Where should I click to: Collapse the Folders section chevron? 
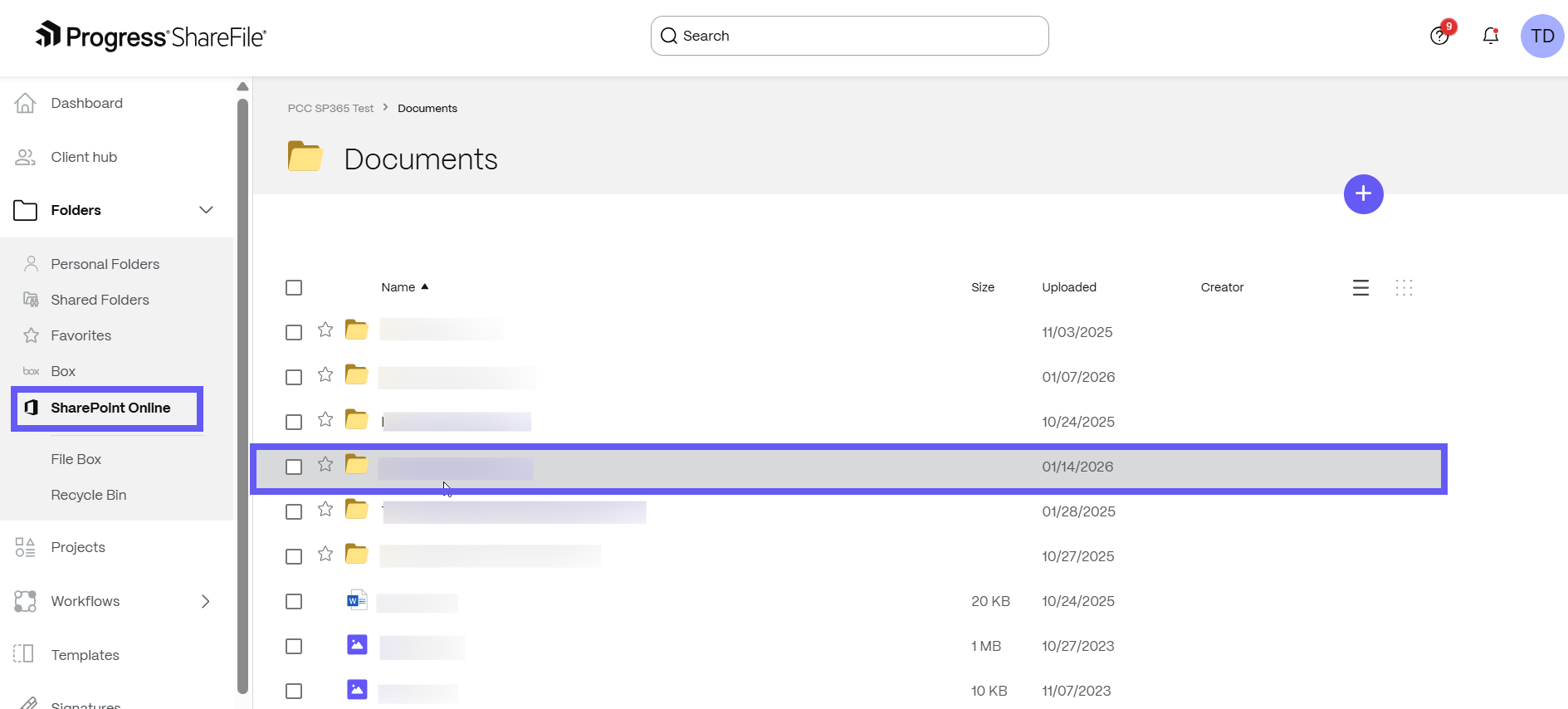click(x=206, y=210)
